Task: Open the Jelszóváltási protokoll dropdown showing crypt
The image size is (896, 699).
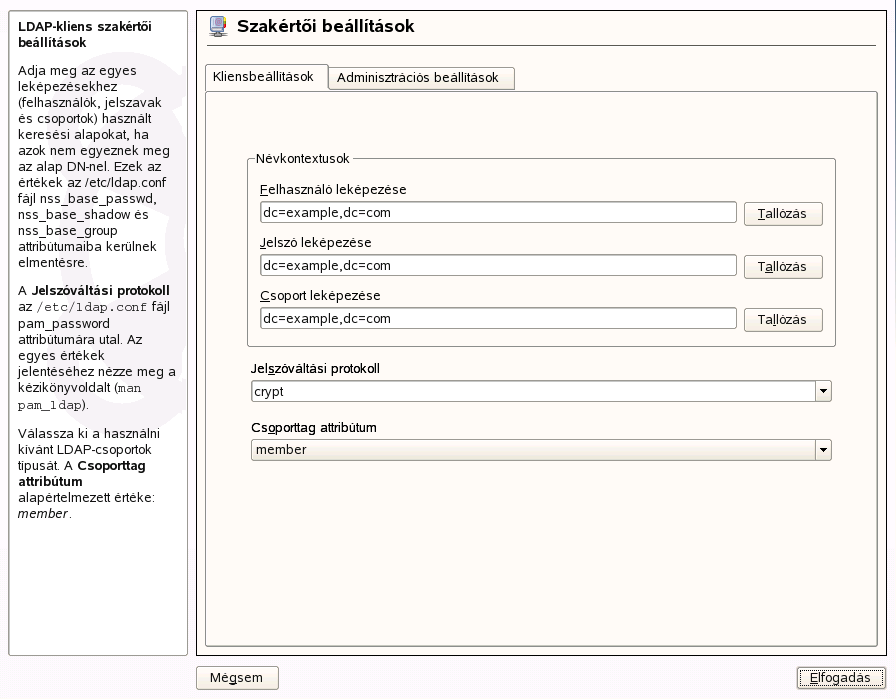Action: tap(541, 392)
